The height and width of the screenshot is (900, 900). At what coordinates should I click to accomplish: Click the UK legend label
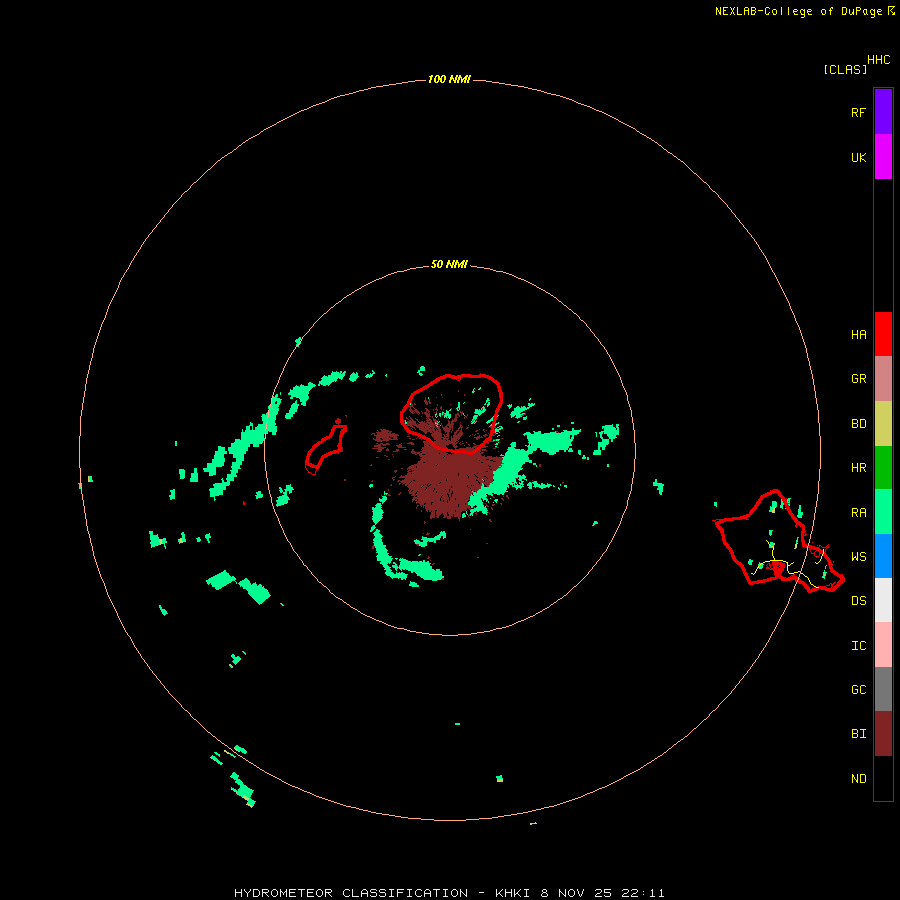[x=858, y=157]
